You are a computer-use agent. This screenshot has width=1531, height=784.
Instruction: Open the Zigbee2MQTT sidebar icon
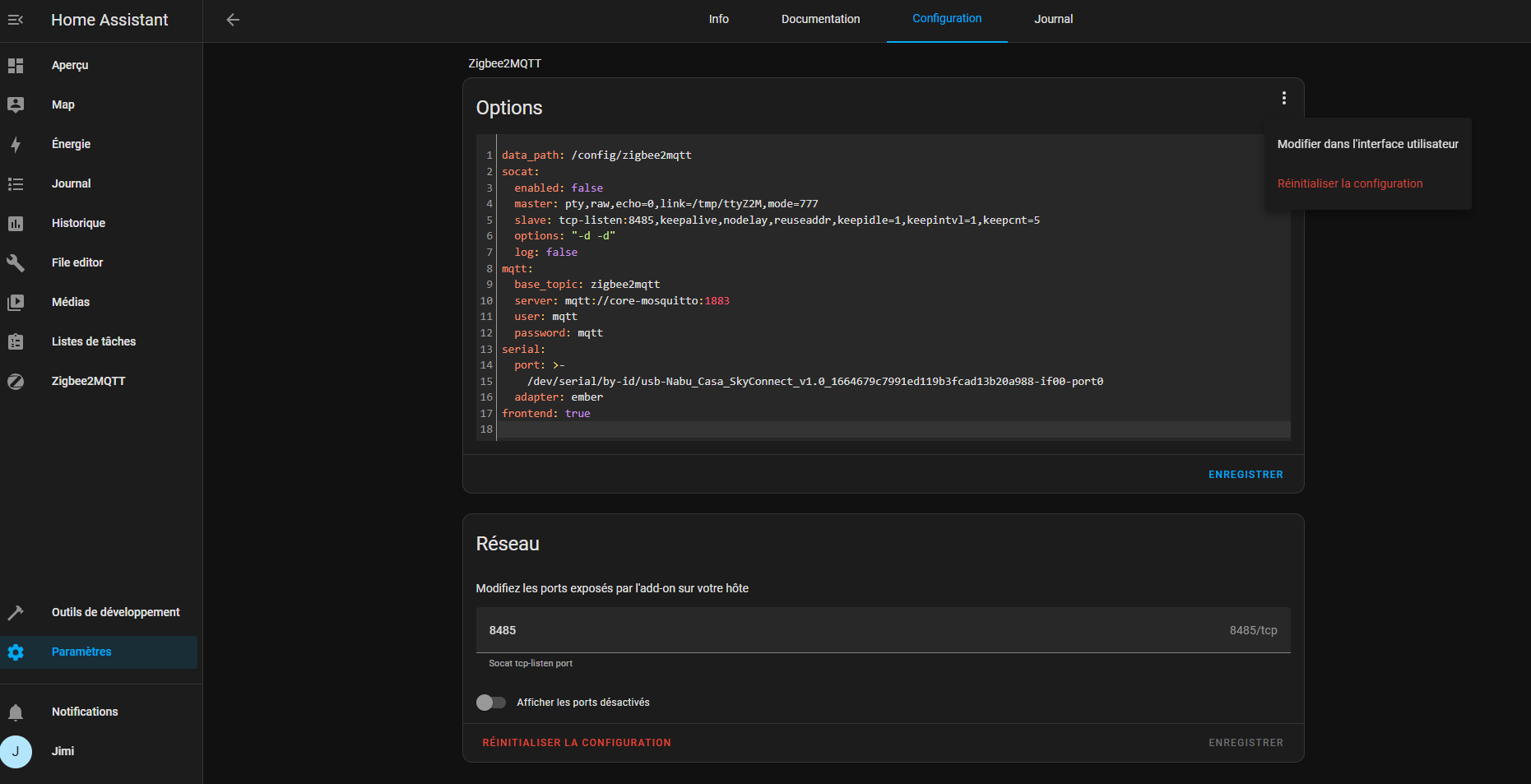pos(16,381)
